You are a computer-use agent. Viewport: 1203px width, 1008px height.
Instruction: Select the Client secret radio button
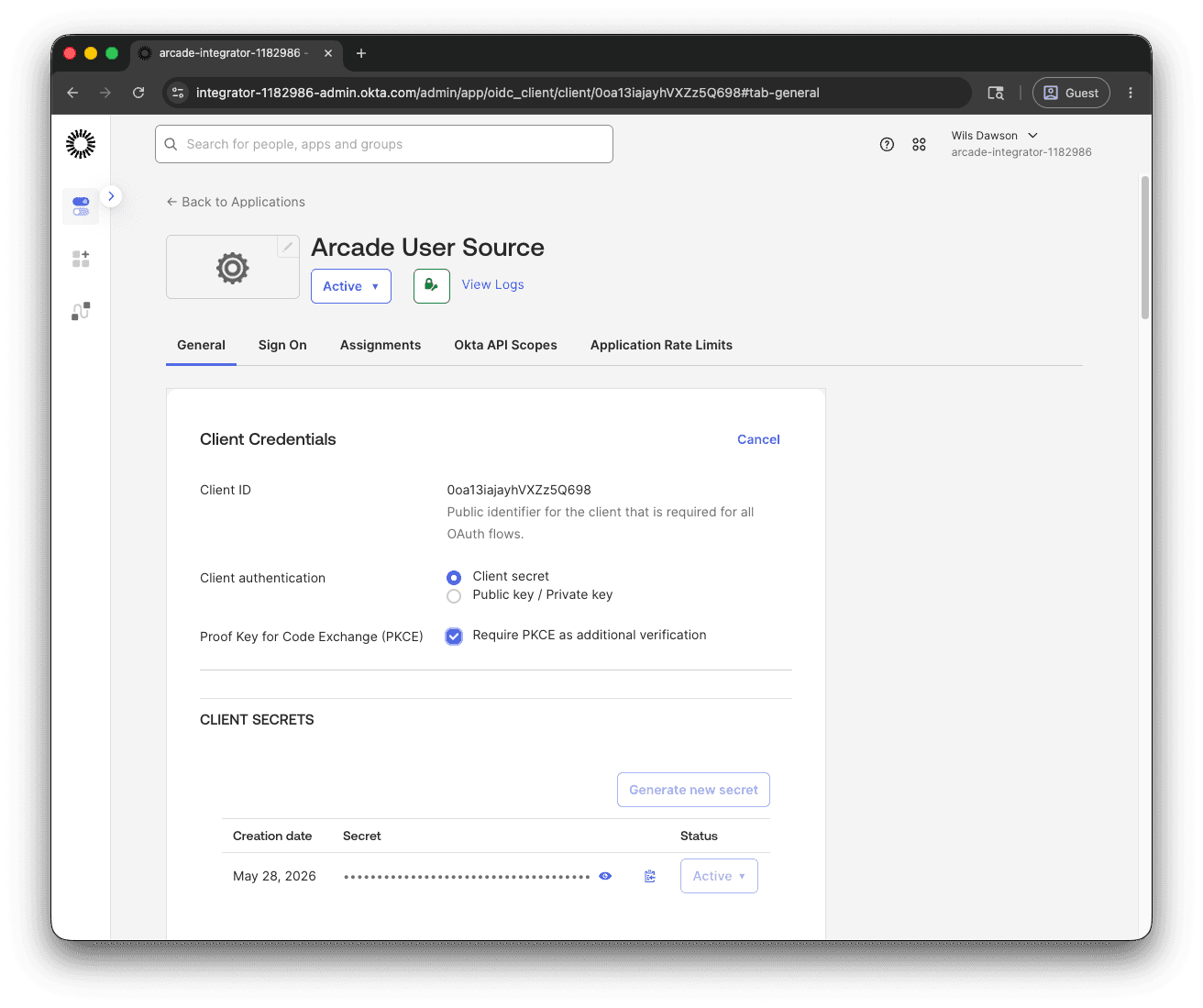[454, 578]
